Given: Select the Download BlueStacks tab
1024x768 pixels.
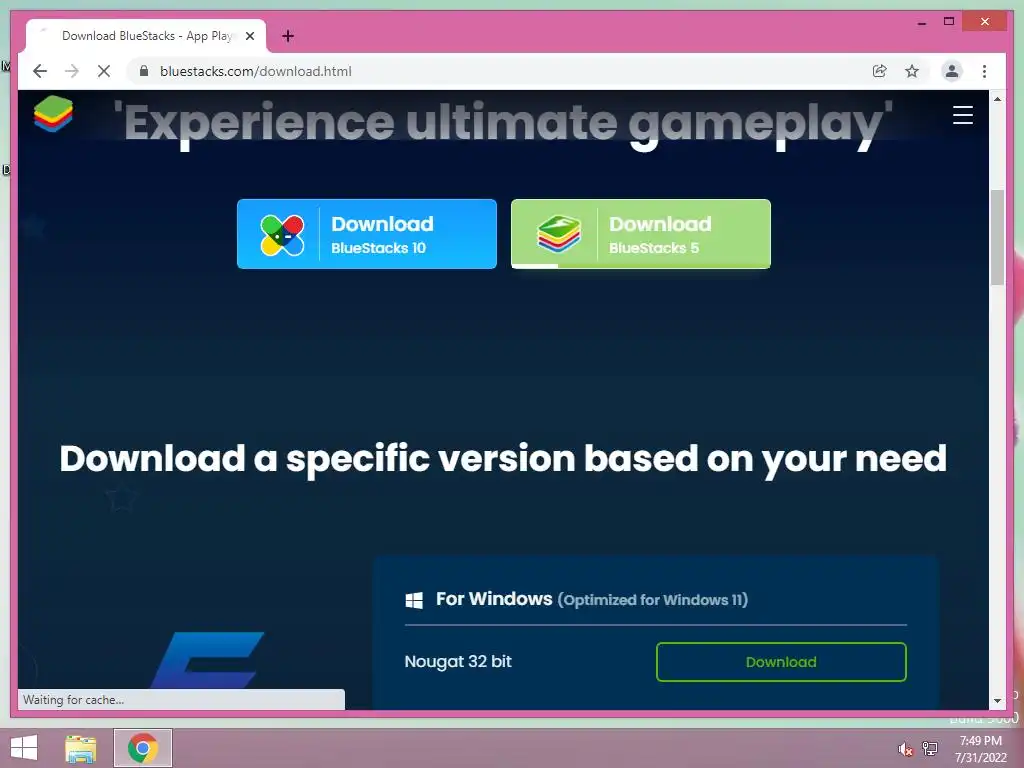Looking at the screenshot, I should click(x=146, y=36).
